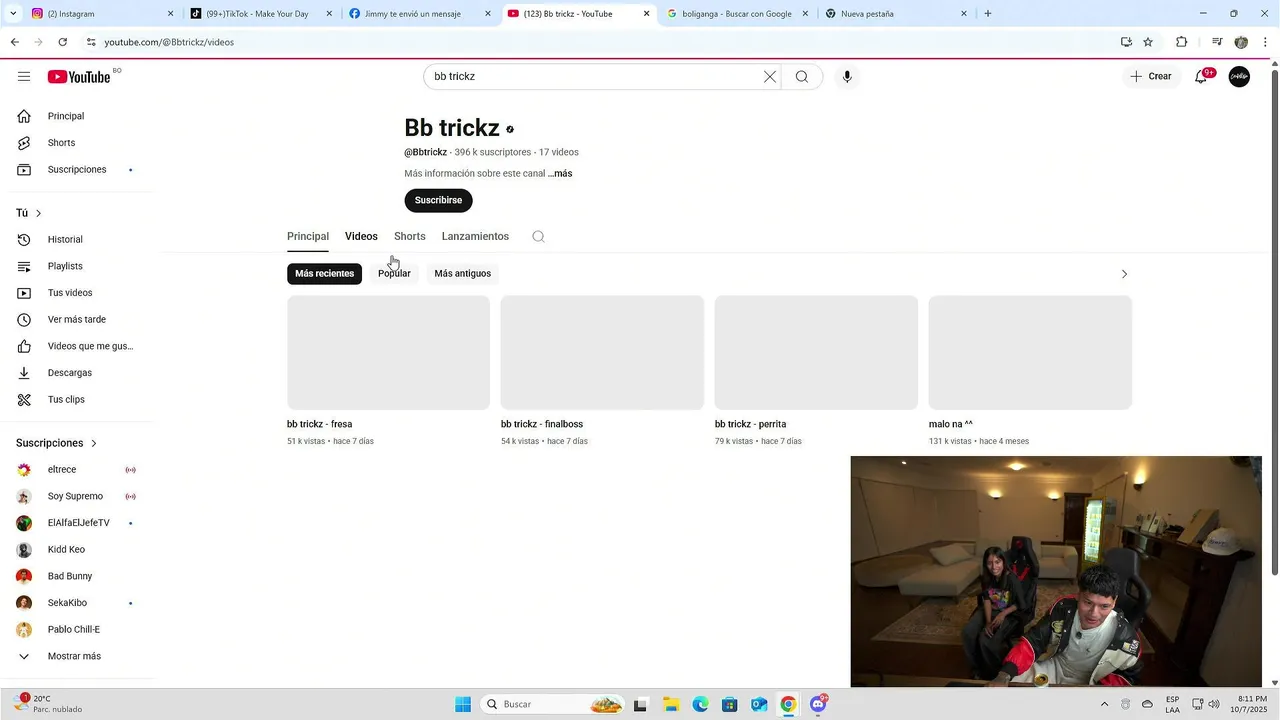
Task: Open the Windows Start menu
Action: 463,704
